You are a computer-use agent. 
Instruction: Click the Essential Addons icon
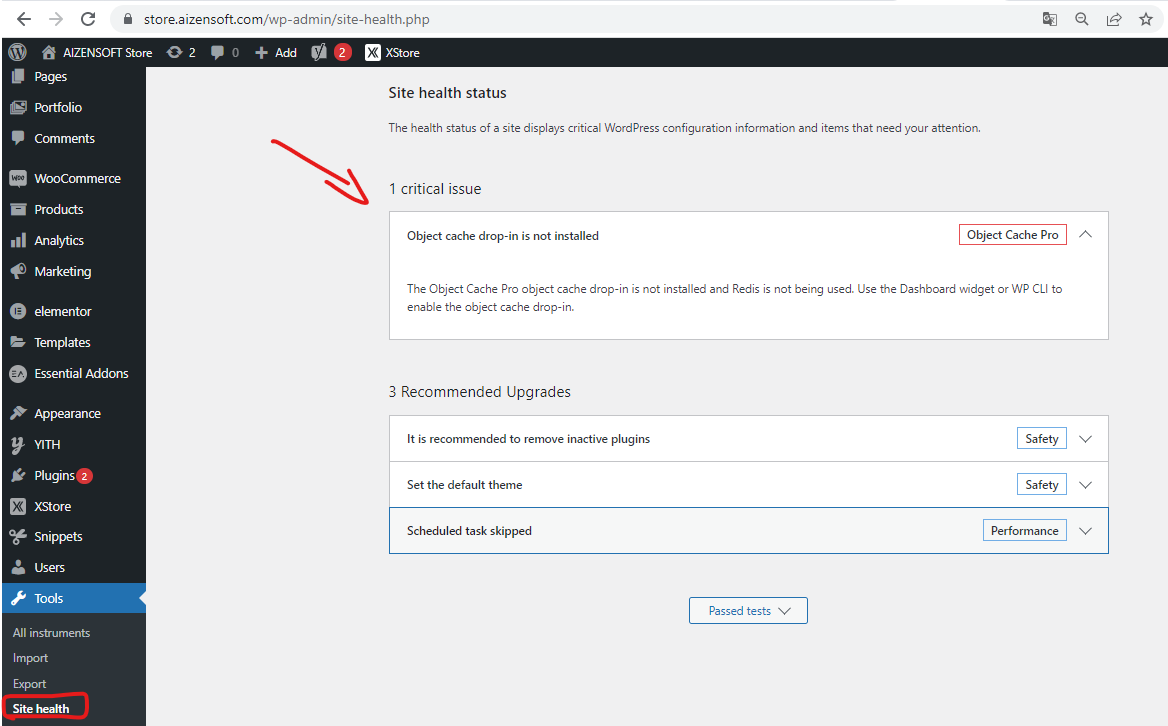(x=19, y=374)
